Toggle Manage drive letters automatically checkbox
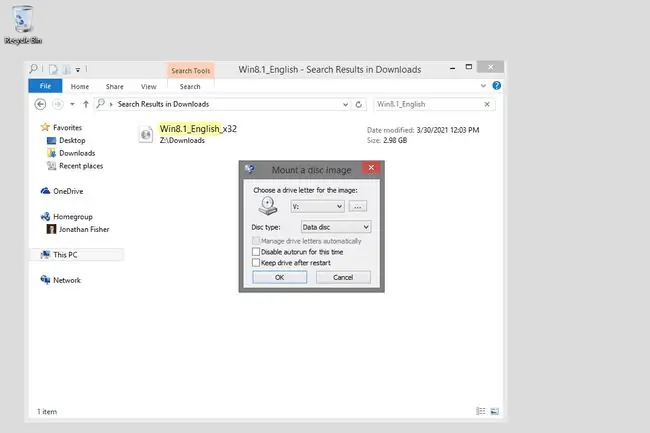 coord(256,241)
